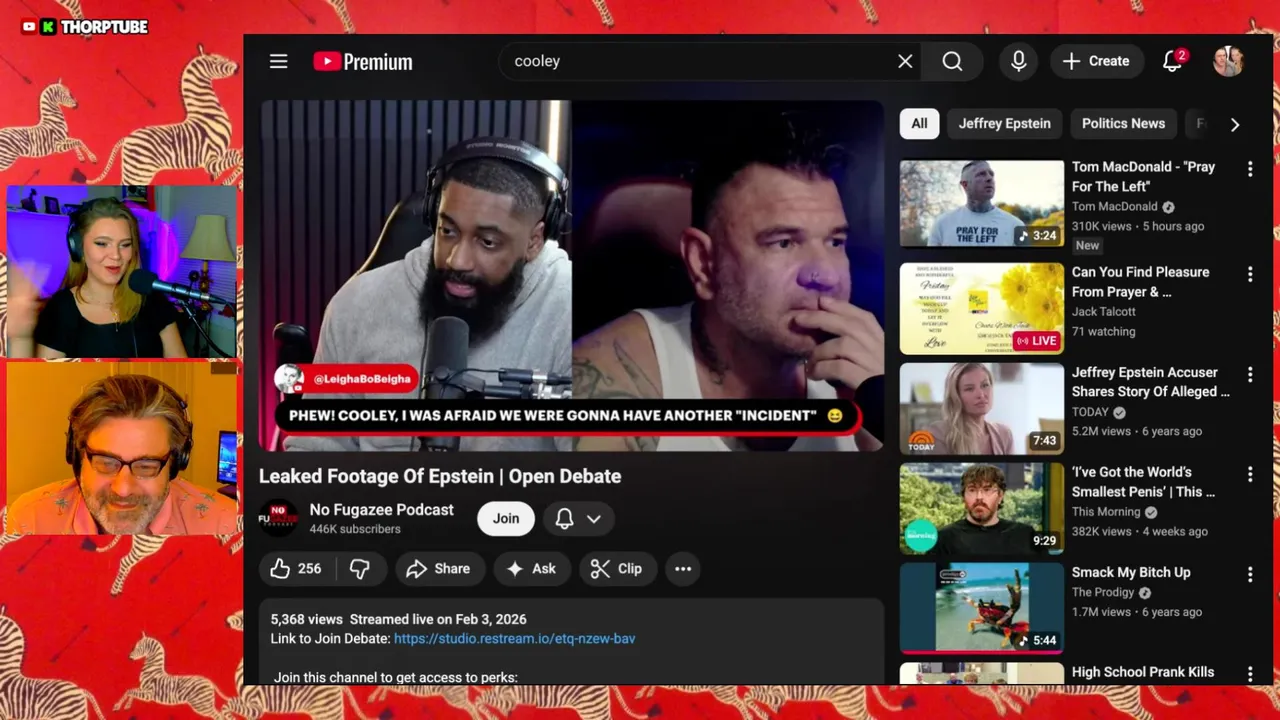Join the No Fugazee Podcast channel

(506, 518)
